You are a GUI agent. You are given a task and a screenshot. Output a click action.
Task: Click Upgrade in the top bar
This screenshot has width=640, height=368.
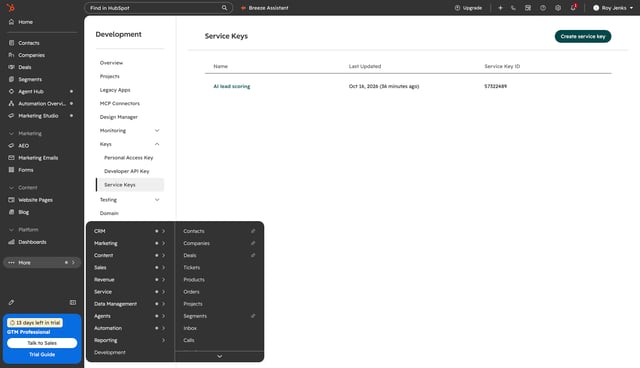click(468, 8)
